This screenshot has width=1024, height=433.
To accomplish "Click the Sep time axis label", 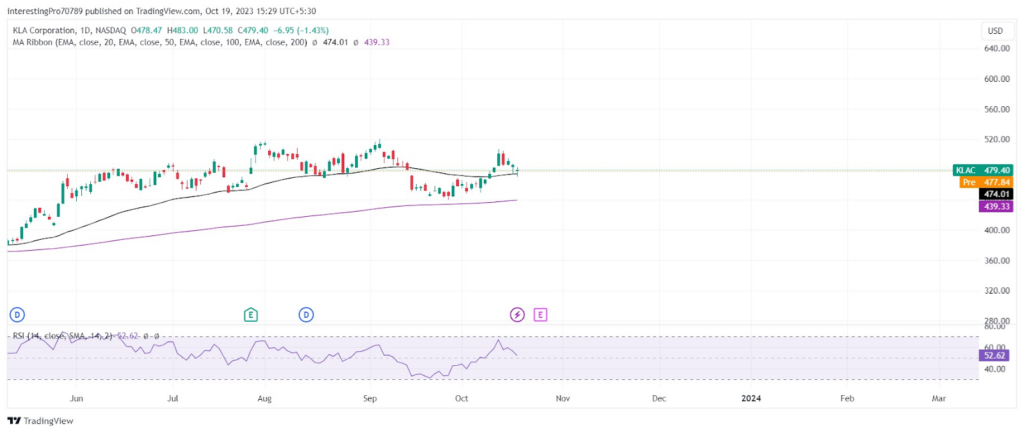I will [370, 398].
